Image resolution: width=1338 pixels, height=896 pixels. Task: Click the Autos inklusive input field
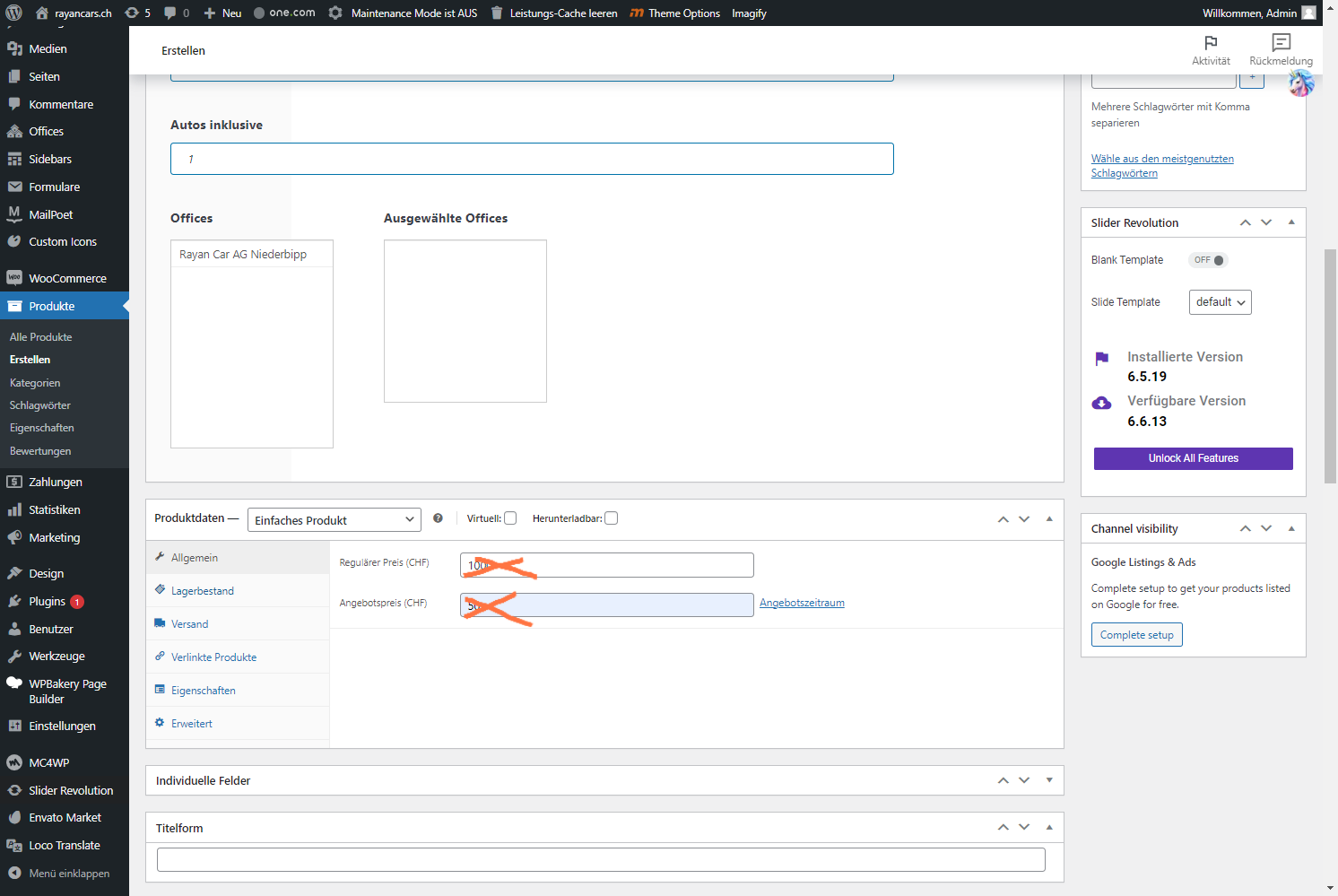coord(532,159)
